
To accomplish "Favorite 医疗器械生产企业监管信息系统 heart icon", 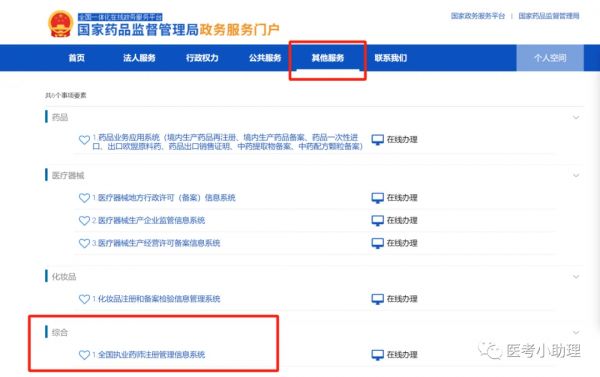I will pyautogui.click(x=84, y=220).
